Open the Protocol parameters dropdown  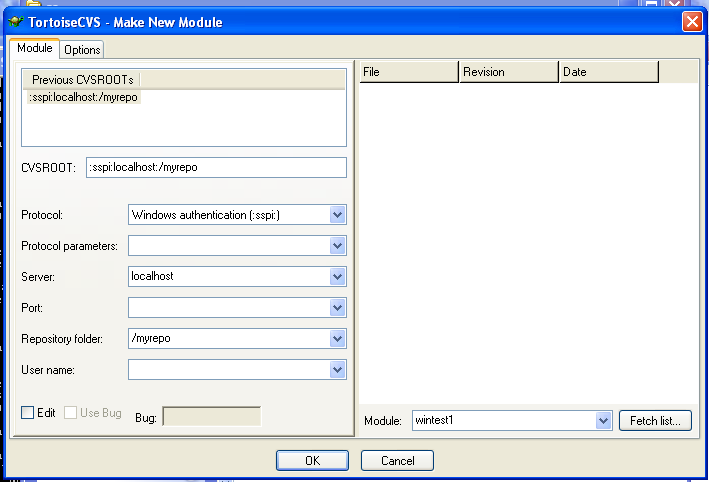click(337, 246)
